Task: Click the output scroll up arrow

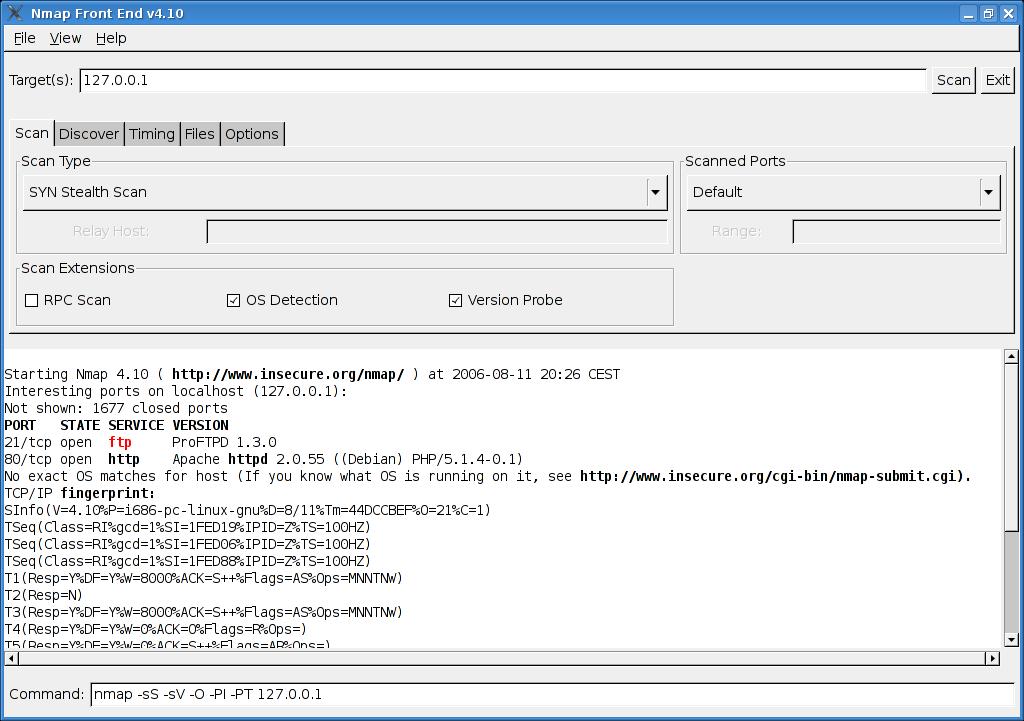Action: (x=1011, y=357)
